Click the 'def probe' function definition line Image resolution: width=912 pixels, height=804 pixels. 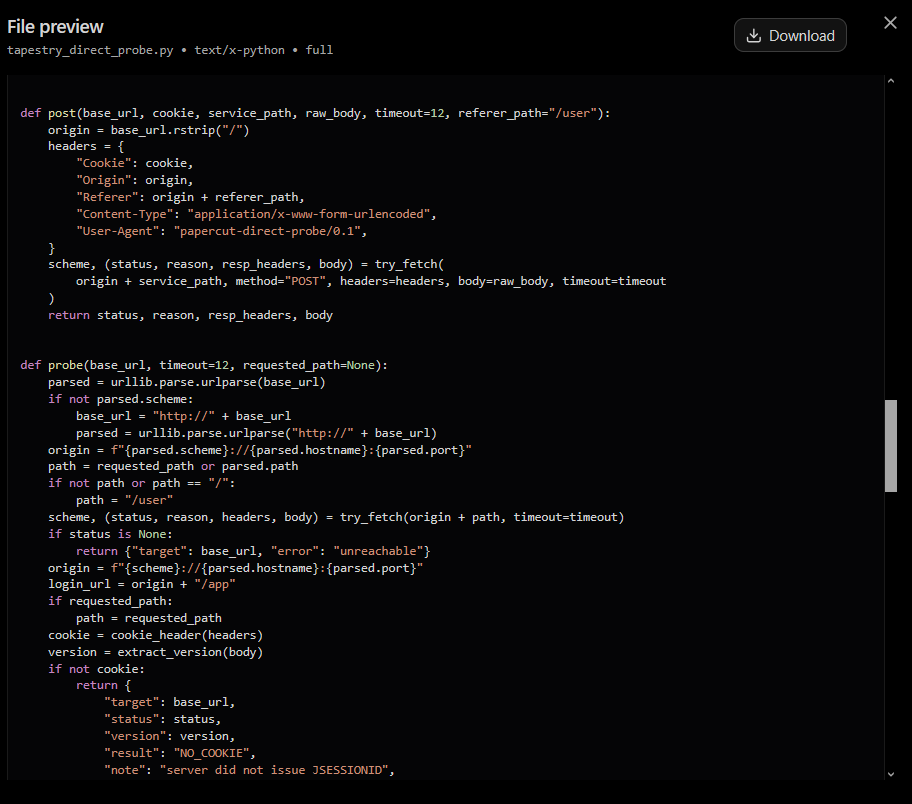coord(204,365)
